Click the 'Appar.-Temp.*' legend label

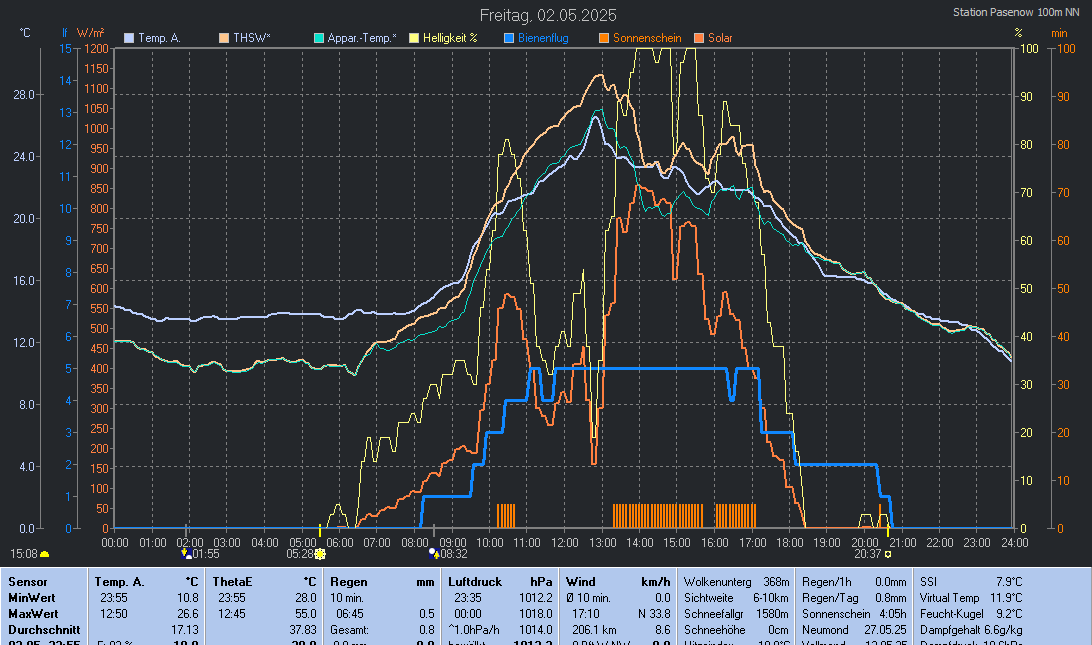coord(361,38)
